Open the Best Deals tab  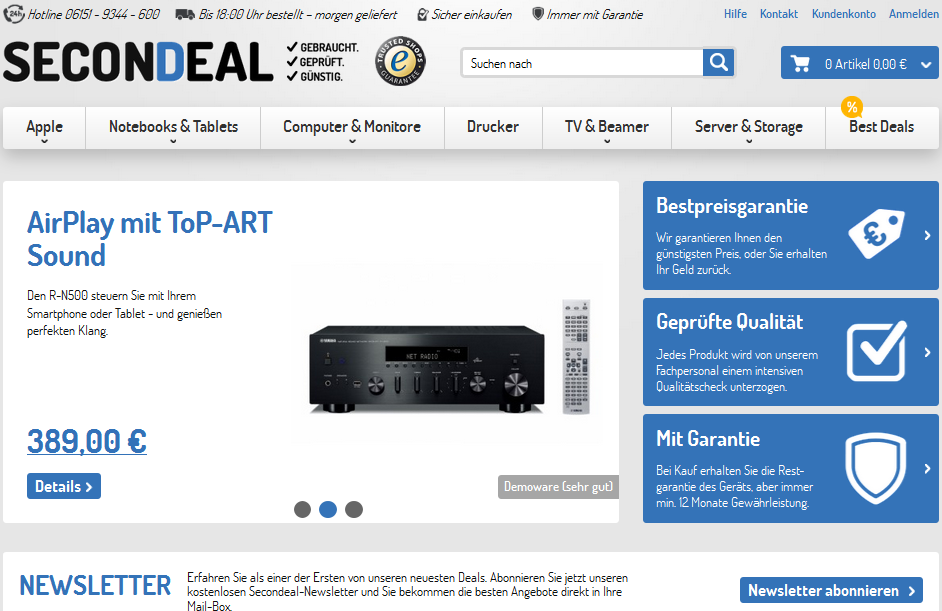pos(881,127)
